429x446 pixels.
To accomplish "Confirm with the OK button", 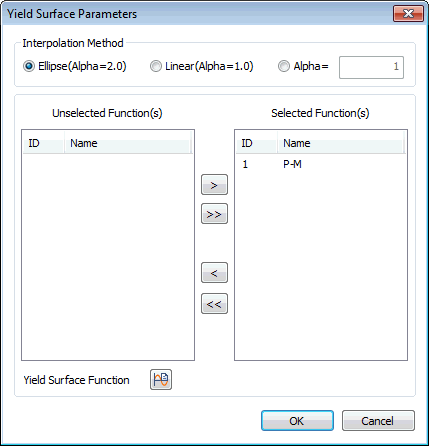I will tap(297, 421).
